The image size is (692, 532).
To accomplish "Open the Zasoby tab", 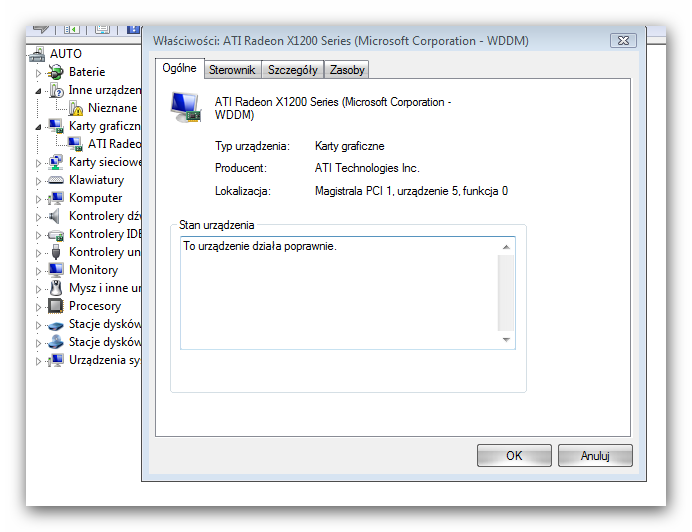I will 347,70.
